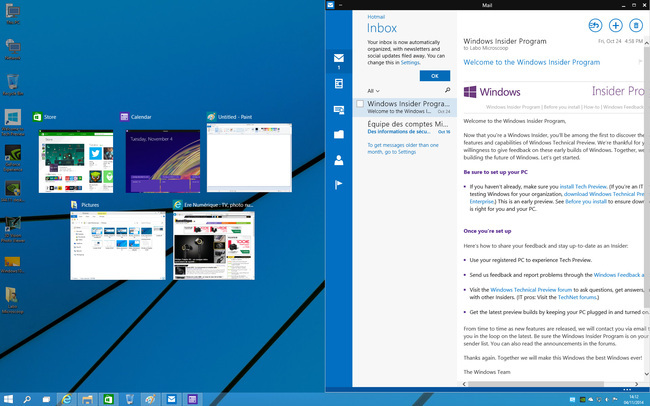Expand the All filter dropdown in Inbox

373,91
